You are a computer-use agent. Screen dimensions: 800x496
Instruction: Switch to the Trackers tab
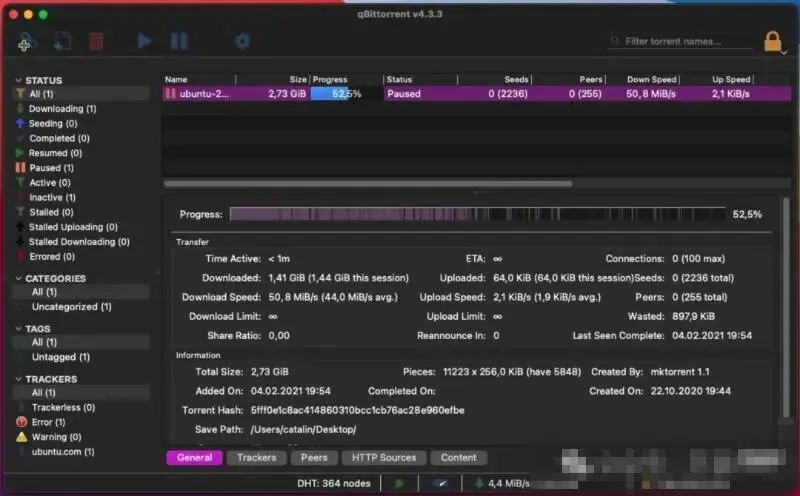pos(257,458)
